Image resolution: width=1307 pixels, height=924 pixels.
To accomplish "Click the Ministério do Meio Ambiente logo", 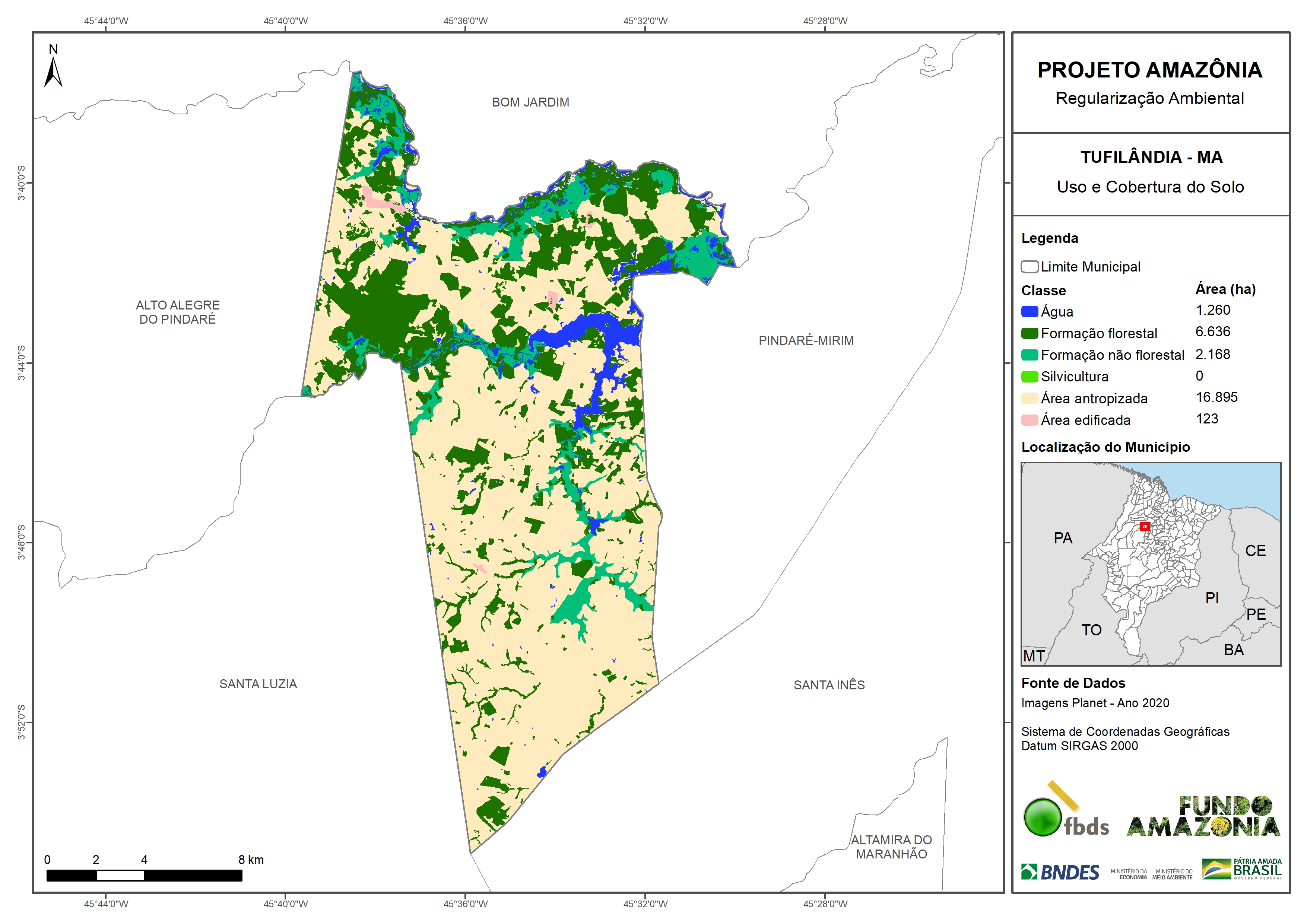I will pos(1172,874).
